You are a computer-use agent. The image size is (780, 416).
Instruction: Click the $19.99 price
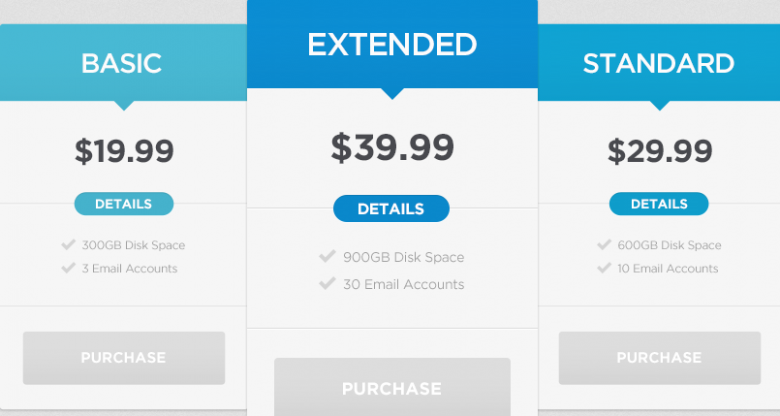click(124, 152)
